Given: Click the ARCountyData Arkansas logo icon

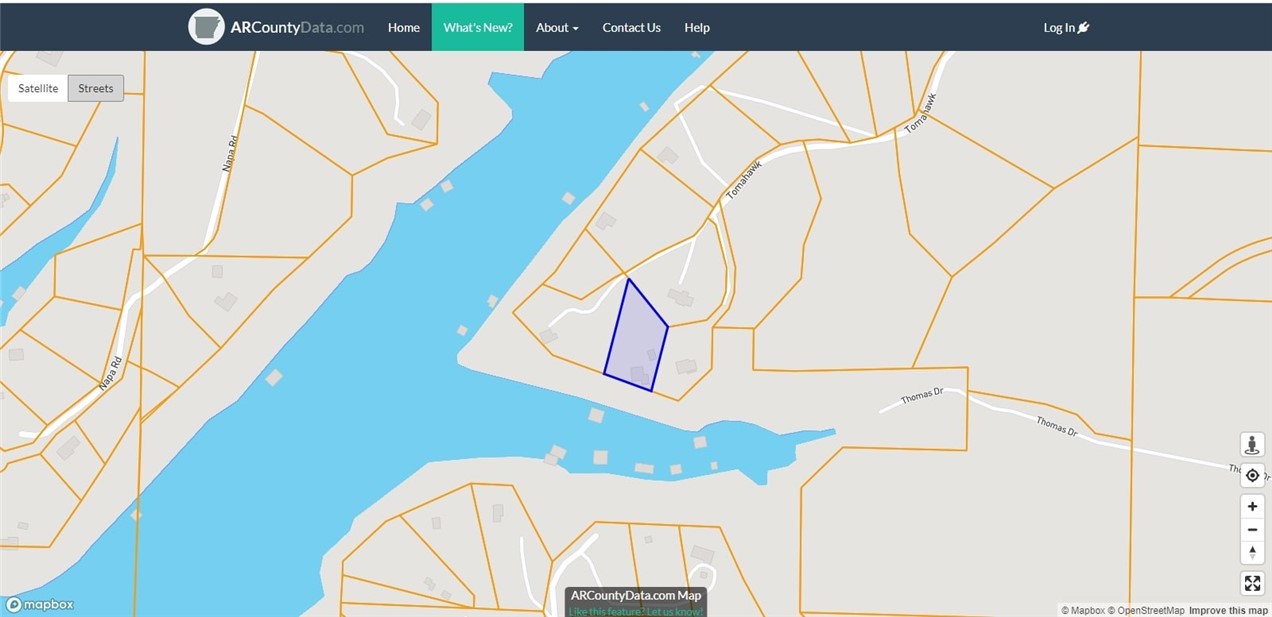Looking at the screenshot, I should pos(206,28).
